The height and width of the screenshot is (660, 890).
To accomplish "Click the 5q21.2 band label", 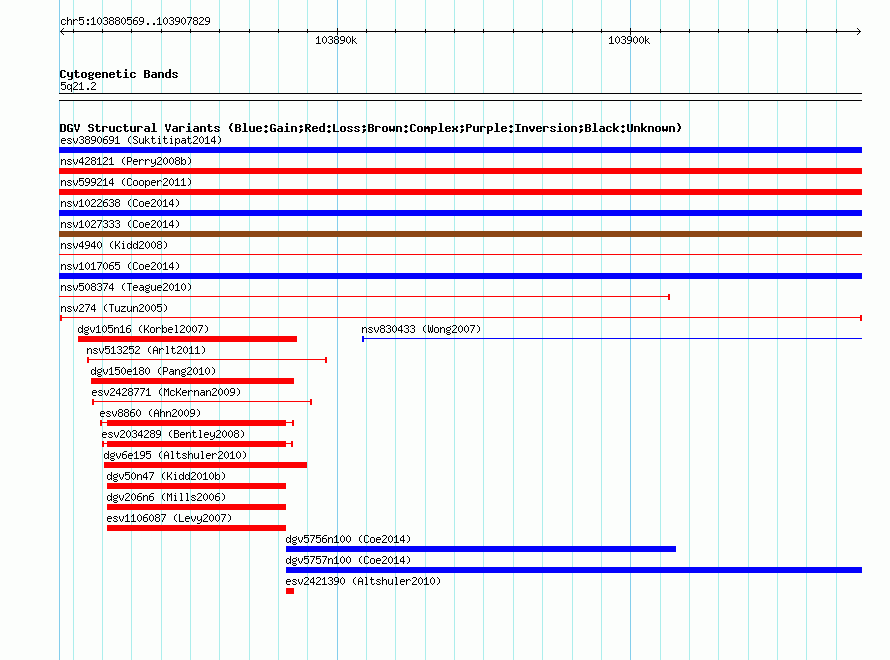I will [78, 86].
